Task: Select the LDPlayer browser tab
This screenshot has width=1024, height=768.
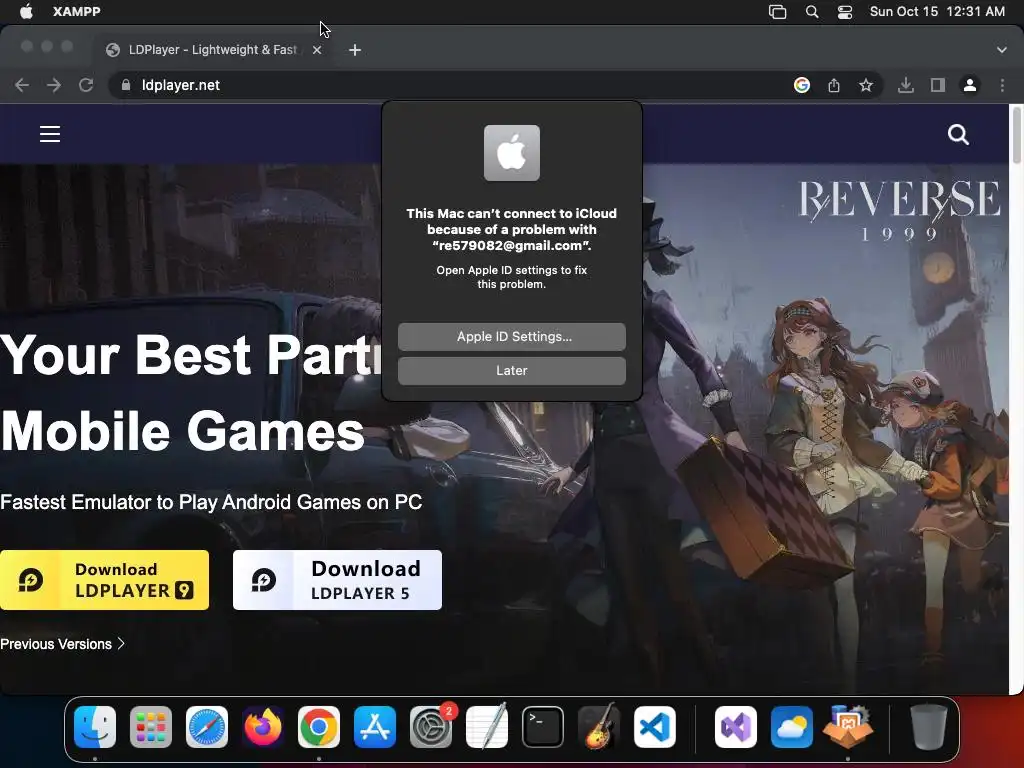Action: point(212,50)
